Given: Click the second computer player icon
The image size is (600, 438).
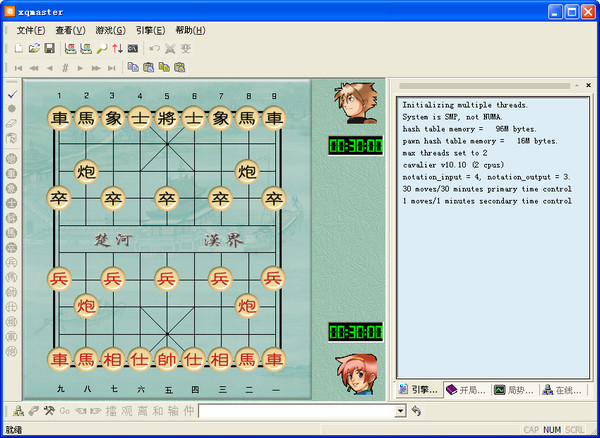Looking at the screenshot, I should [86, 48].
